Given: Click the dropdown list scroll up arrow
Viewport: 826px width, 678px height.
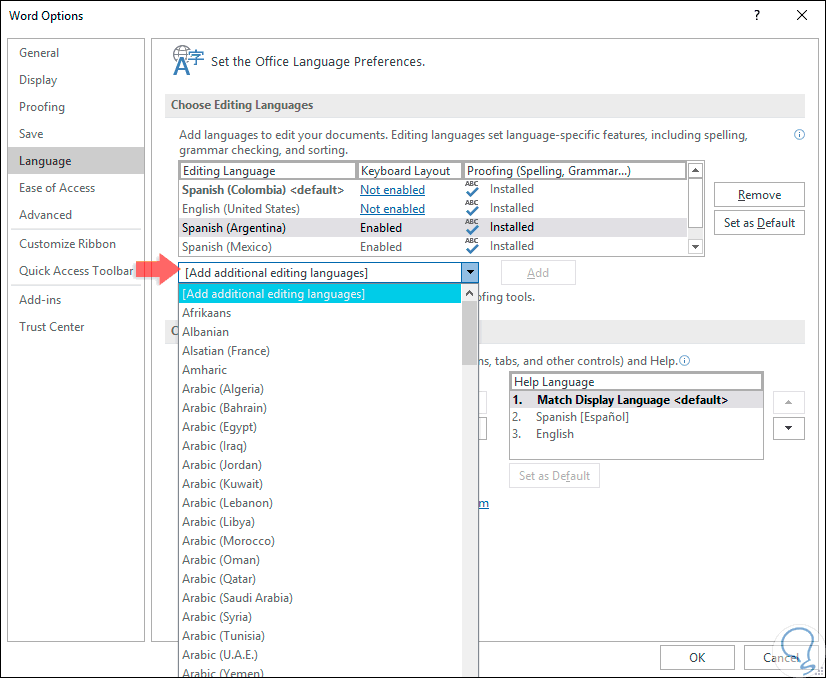Looking at the screenshot, I should (x=469, y=293).
